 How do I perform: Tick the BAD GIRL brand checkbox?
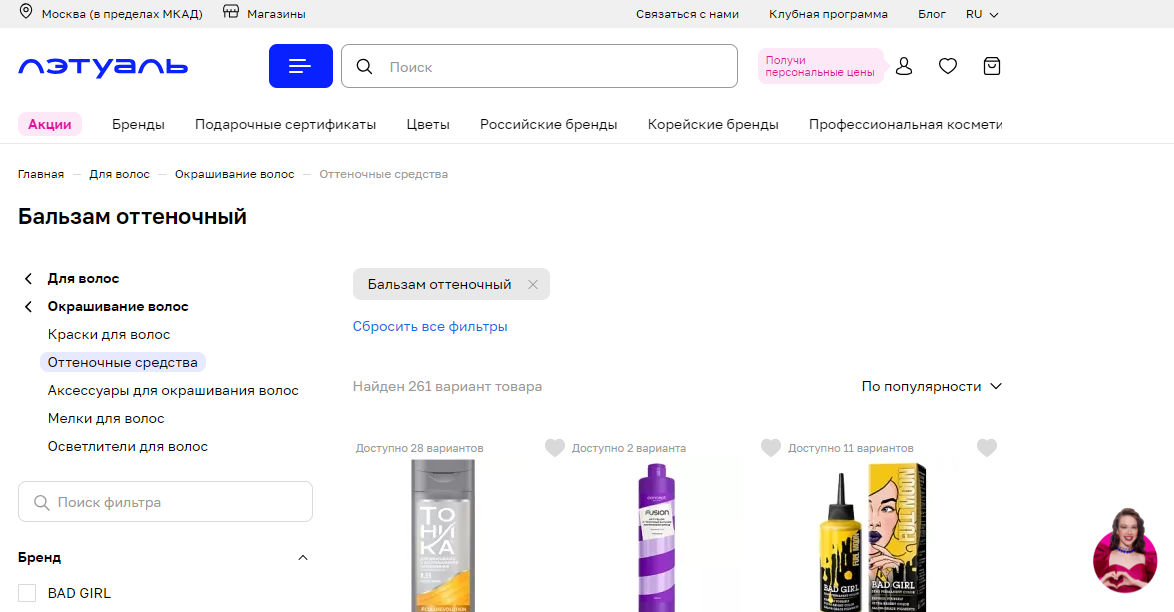(x=27, y=593)
